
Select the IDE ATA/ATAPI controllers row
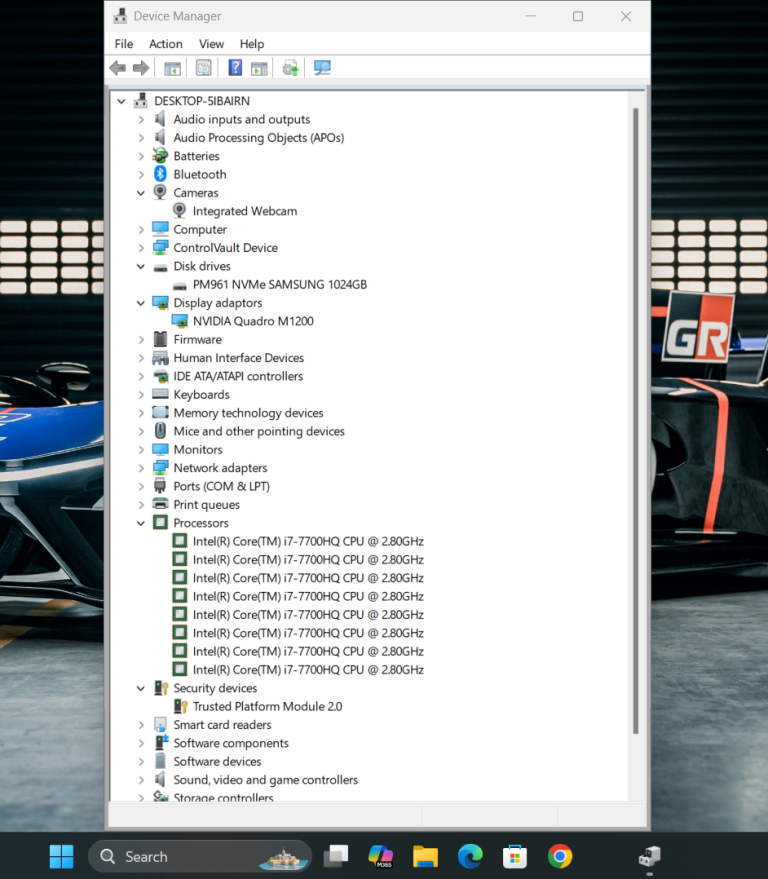[238, 376]
